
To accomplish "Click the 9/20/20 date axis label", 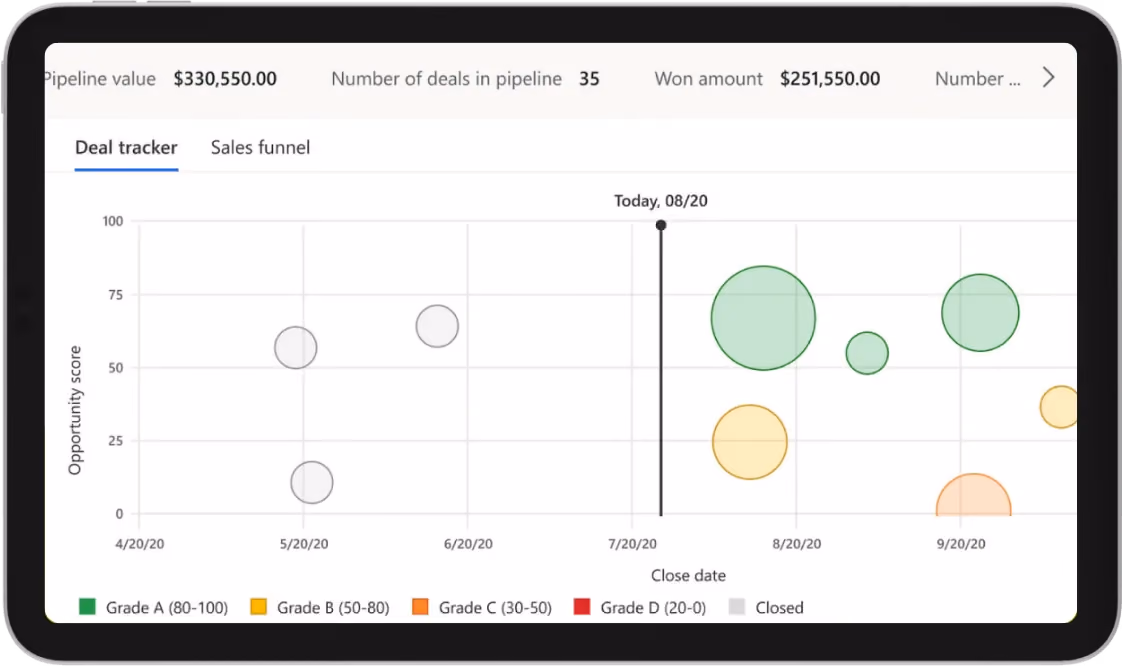I will [961, 544].
